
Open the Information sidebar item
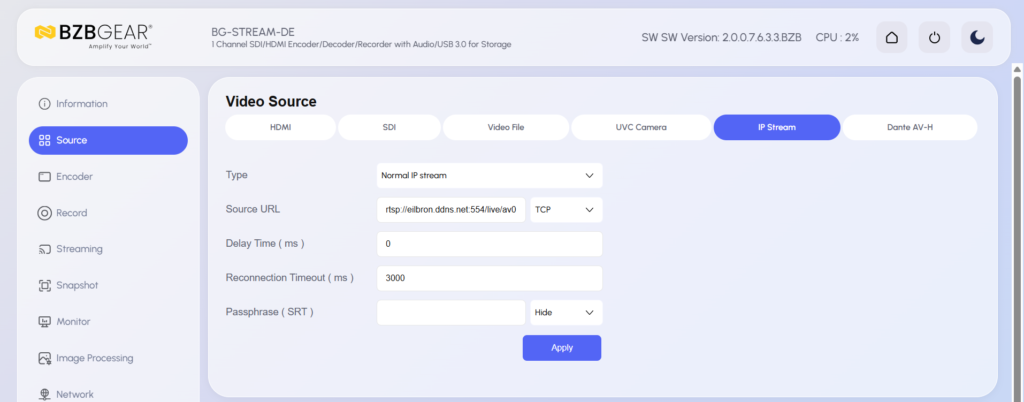pyautogui.click(x=81, y=104)
